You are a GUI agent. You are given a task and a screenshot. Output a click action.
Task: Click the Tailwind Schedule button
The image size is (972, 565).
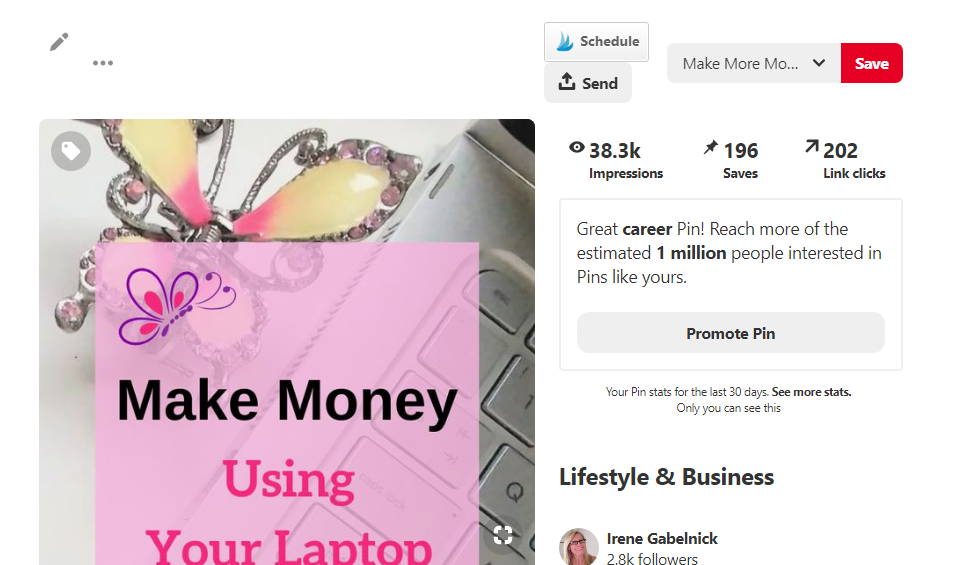[596, 42]
